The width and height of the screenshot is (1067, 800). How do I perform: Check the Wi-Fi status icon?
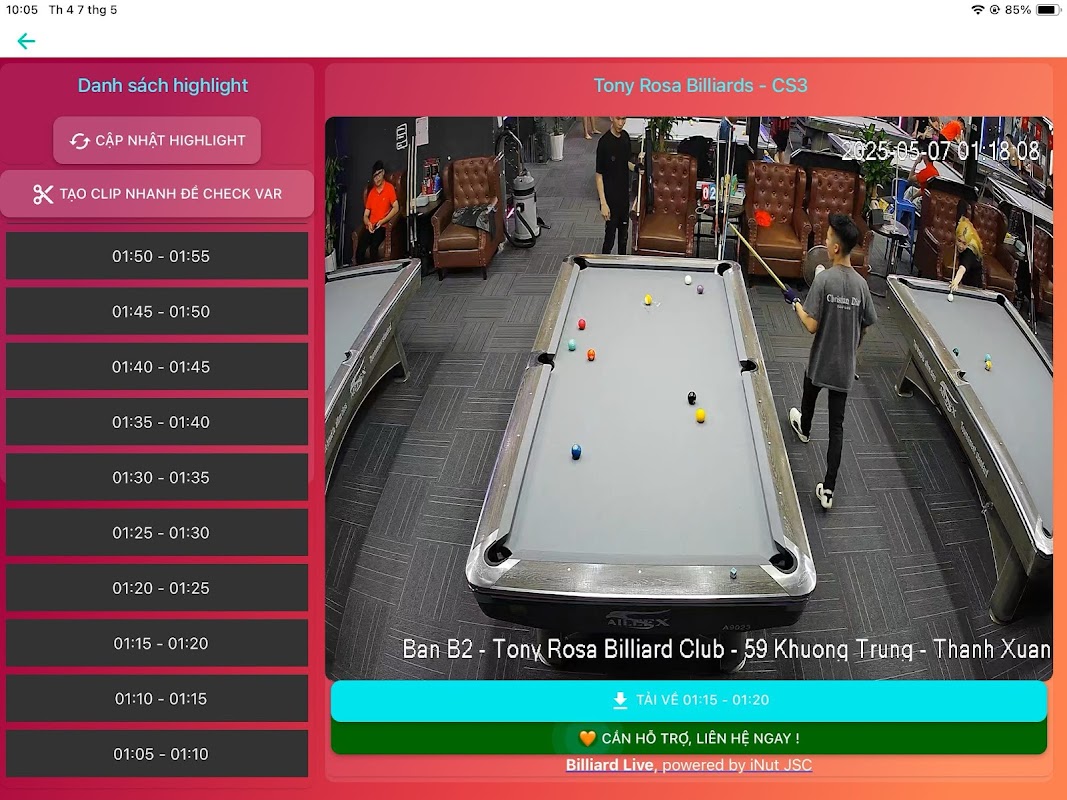977,10
